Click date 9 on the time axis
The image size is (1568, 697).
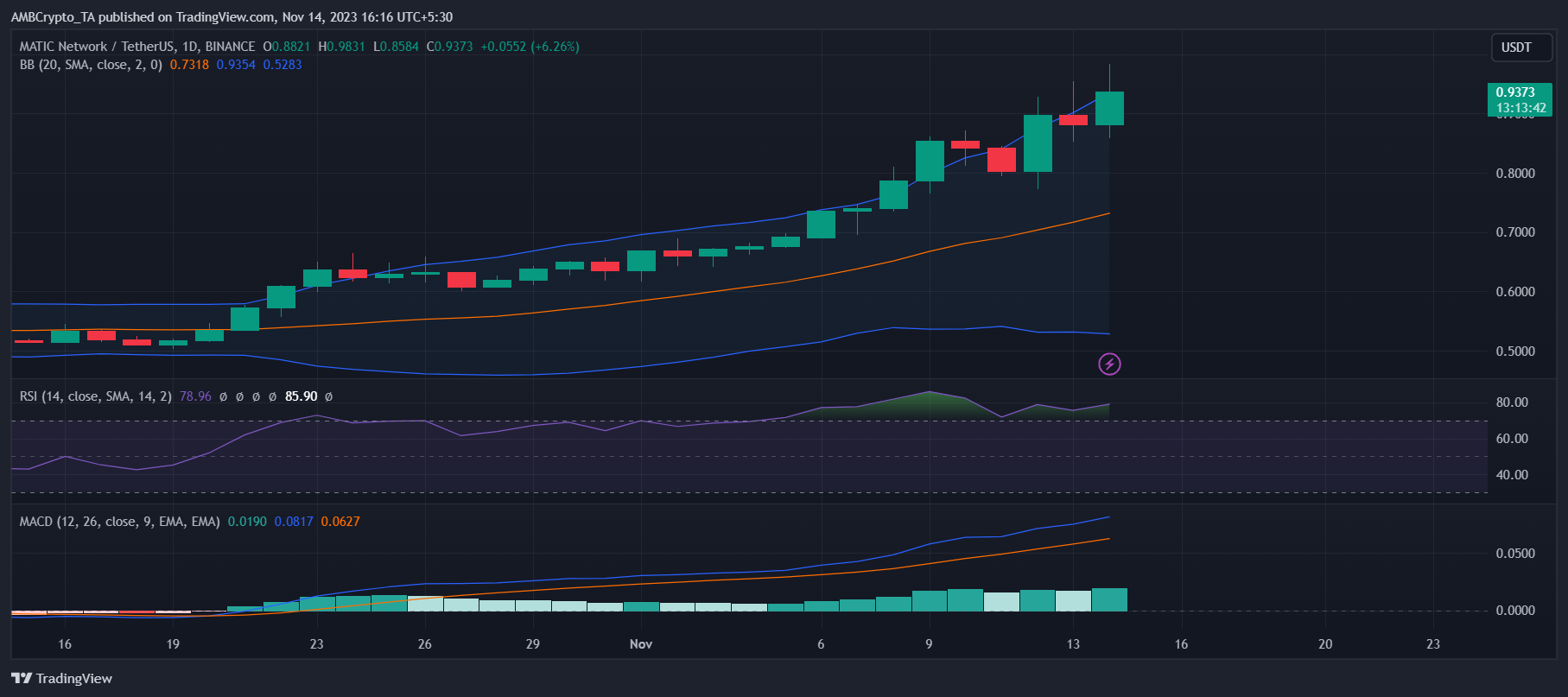[x=929, y=644]
